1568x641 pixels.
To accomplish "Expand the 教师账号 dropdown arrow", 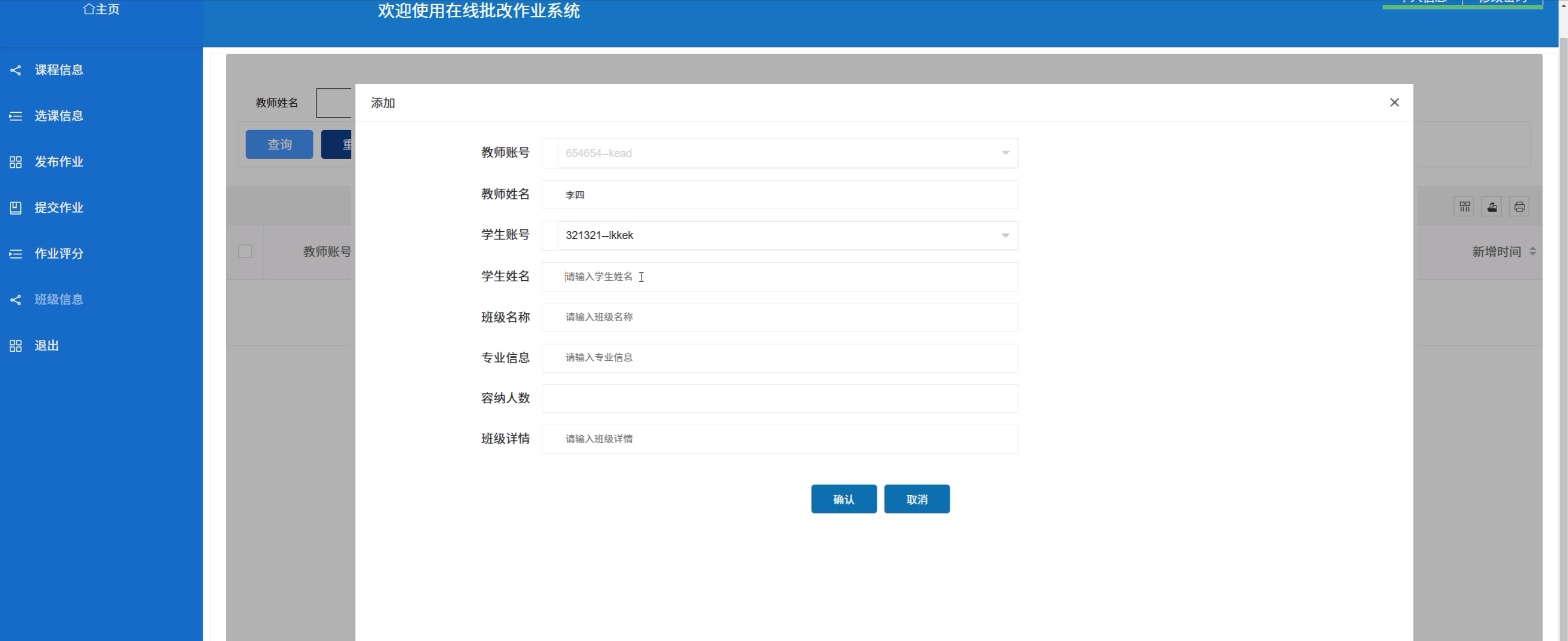I will coord(1005,153).
